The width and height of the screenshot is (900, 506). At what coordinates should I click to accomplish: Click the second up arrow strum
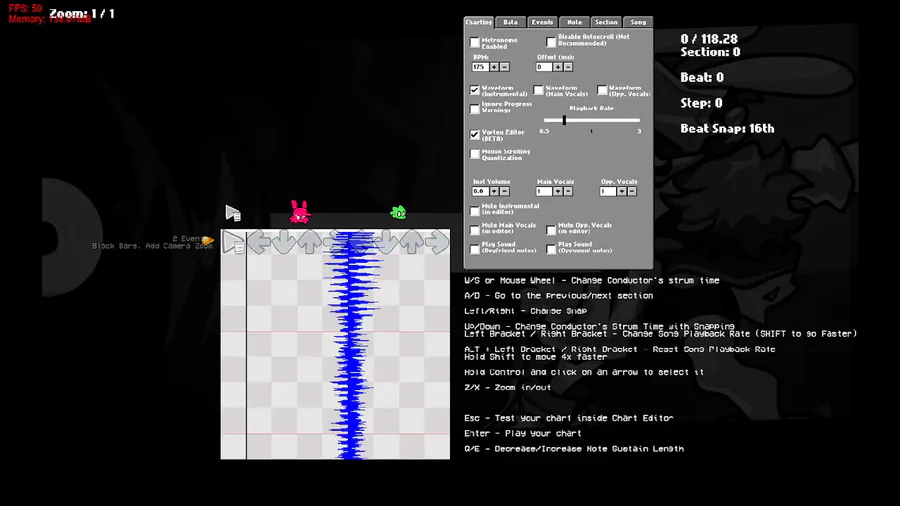[x=412, y=242]
